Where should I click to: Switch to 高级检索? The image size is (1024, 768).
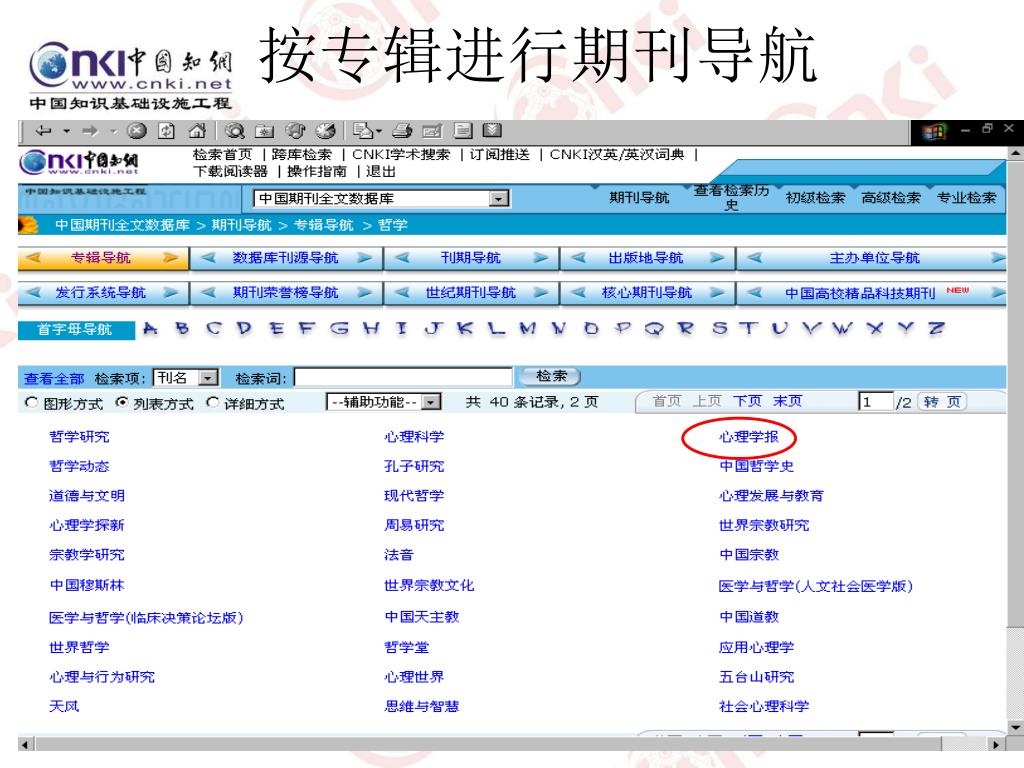click(x=891, y=198)
